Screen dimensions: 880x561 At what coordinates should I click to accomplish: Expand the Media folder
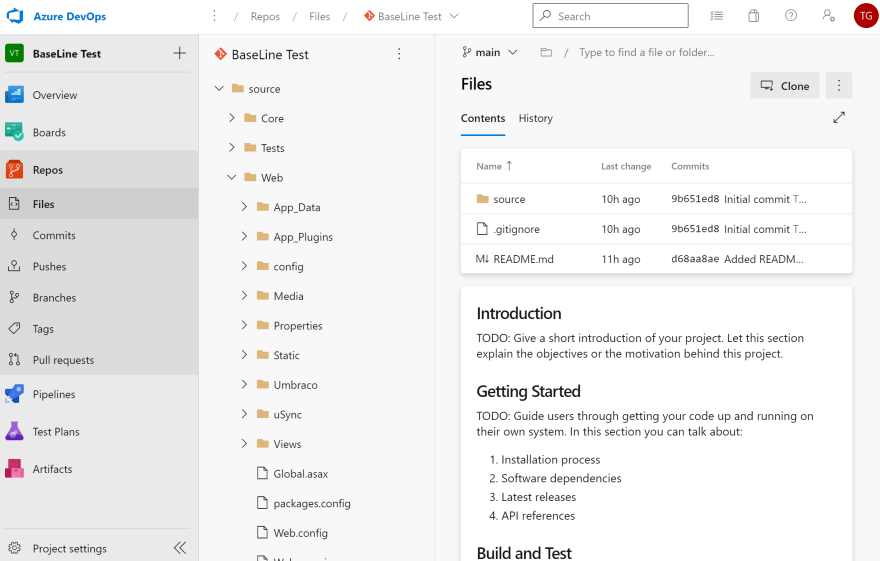244,295
